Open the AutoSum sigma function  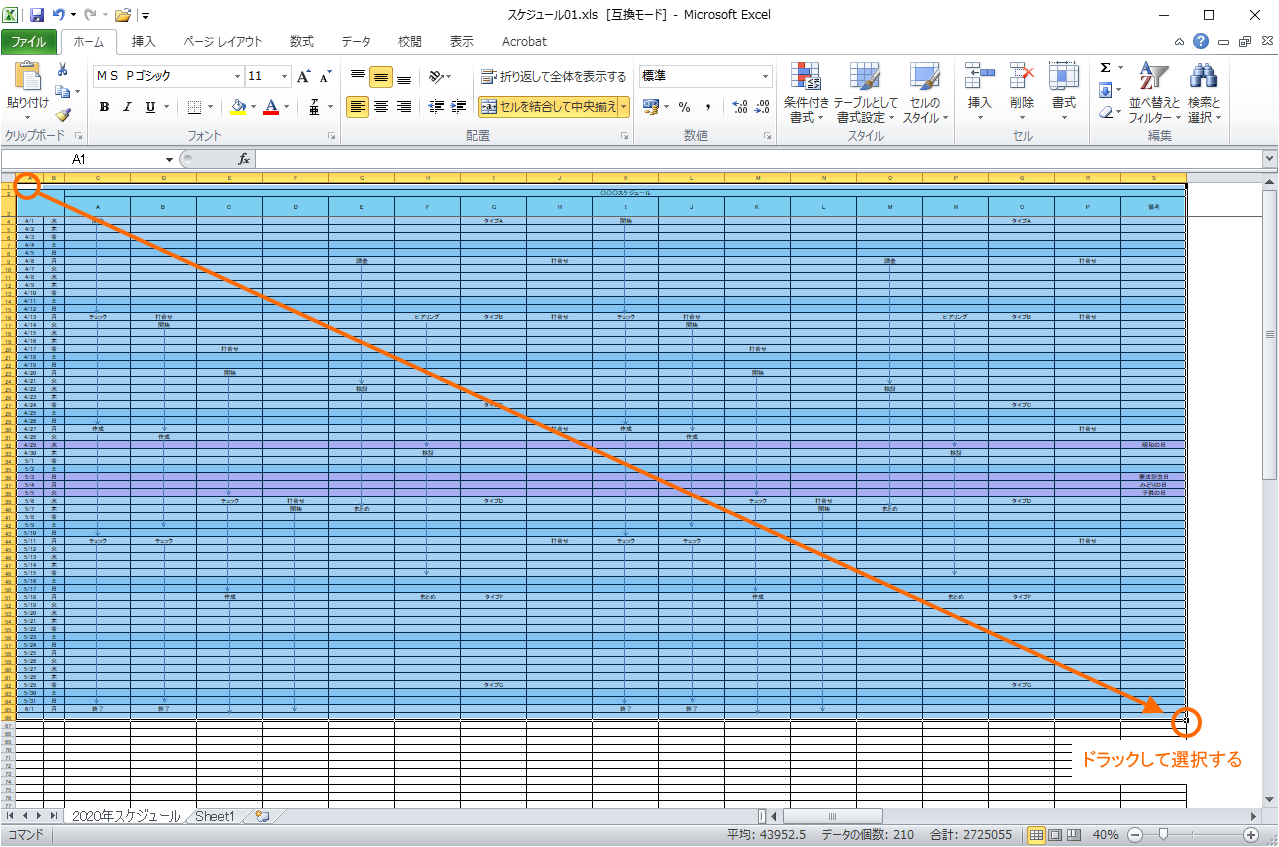(1106, 68)
